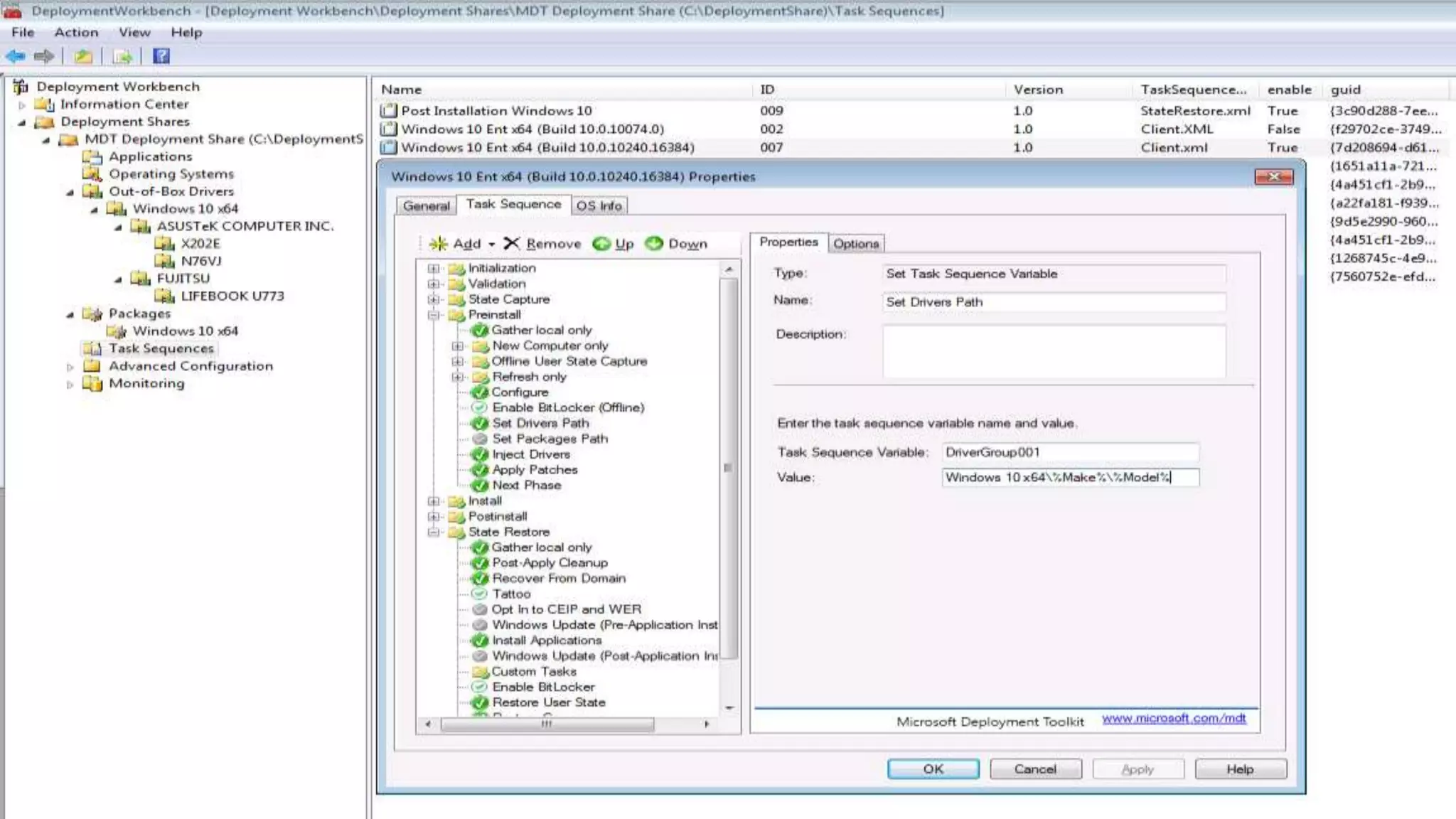Select the Enable BitLocker (Offline) step icon
The height and width of the screenshot is (819, 1456).
[481, 408]
